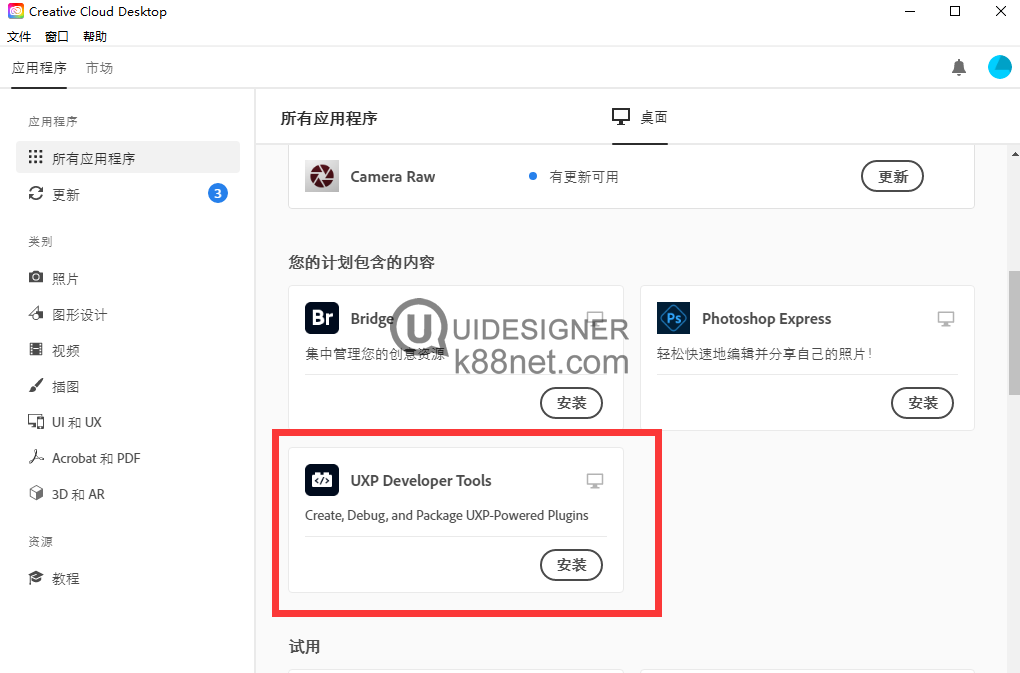Minimize the Creative Cloud Desktop window
The image size is (1020, 673).
click(910, 12)
